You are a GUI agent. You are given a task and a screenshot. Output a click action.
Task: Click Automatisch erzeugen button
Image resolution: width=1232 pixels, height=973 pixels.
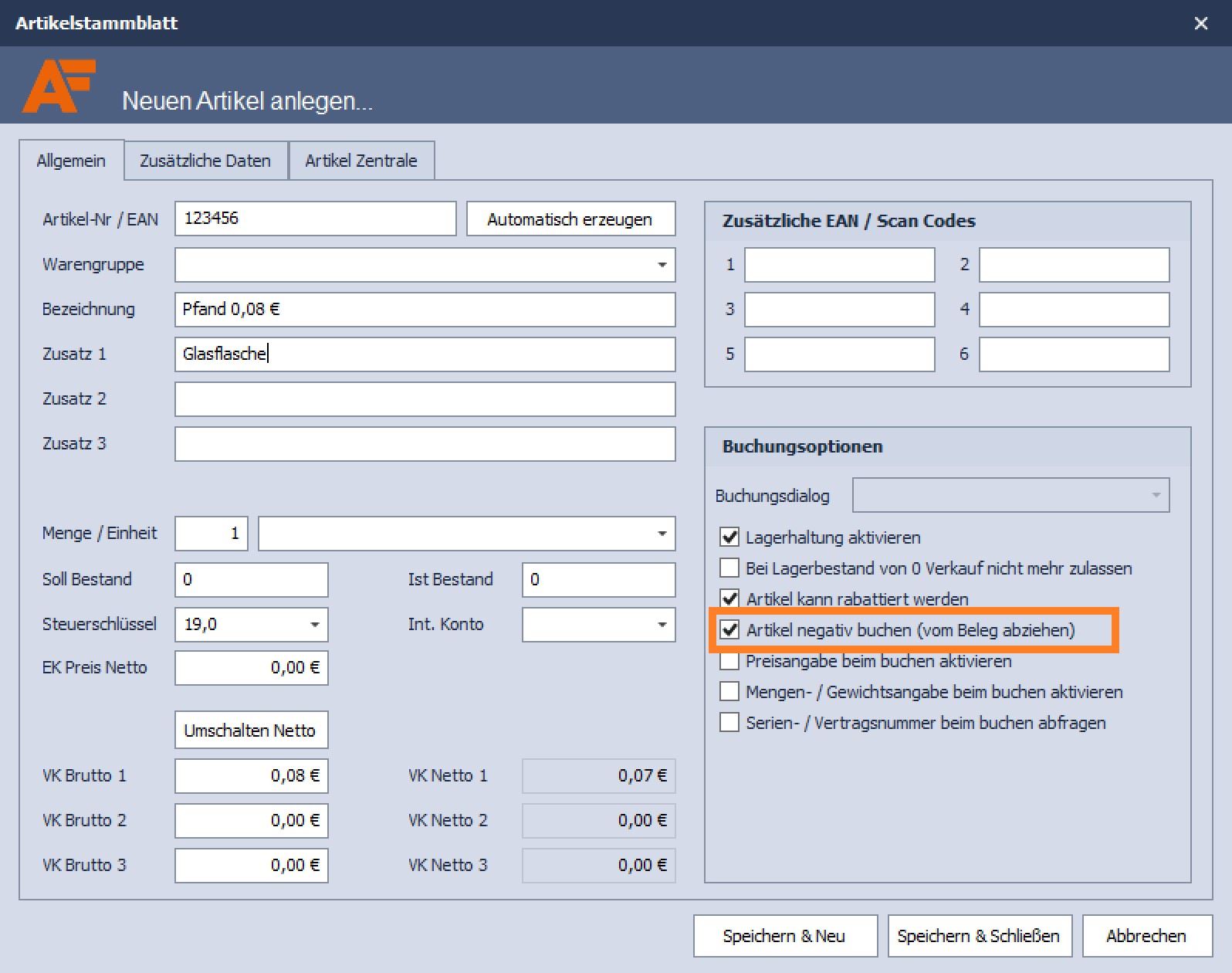[570, 219]
